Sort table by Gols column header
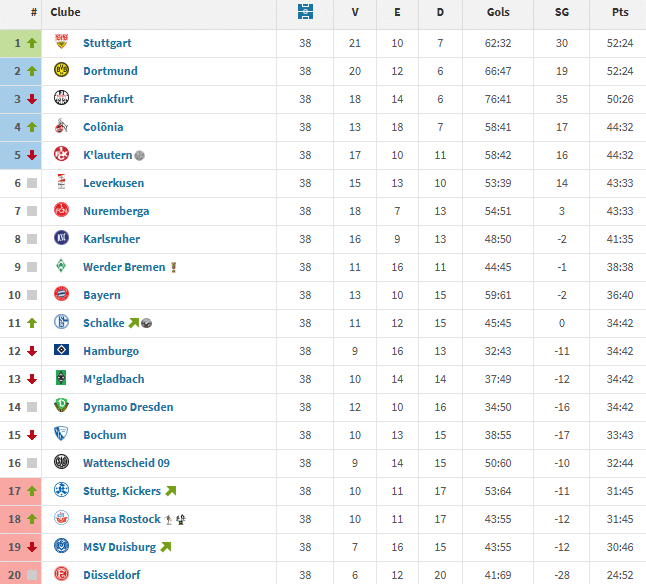Image resolution: width=646 pixels, height=584 pixels. click(497, 13)
